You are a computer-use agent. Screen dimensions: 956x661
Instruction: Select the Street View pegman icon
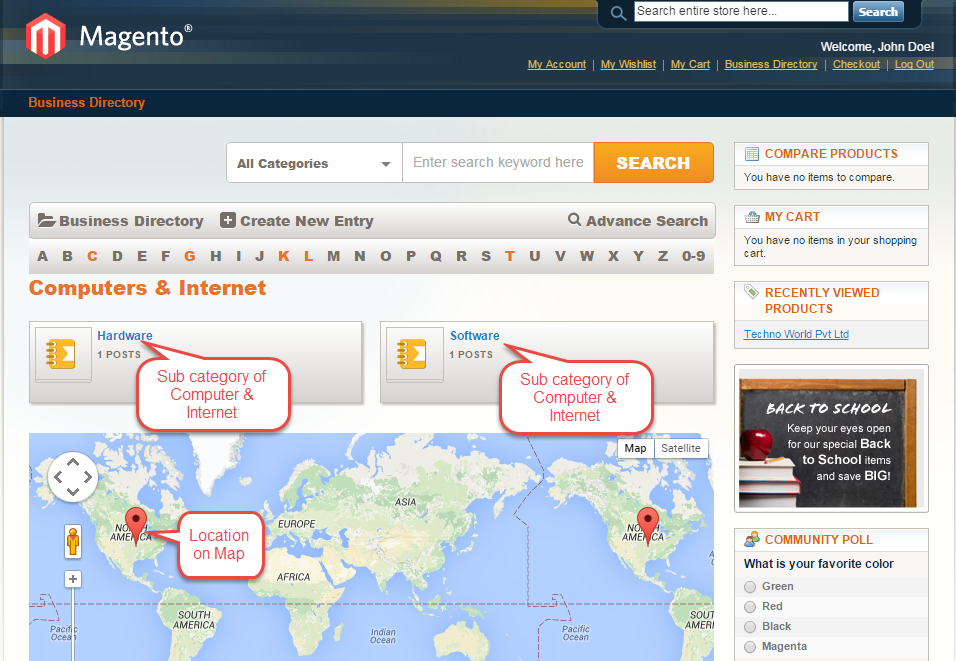[x=73, y=541]
